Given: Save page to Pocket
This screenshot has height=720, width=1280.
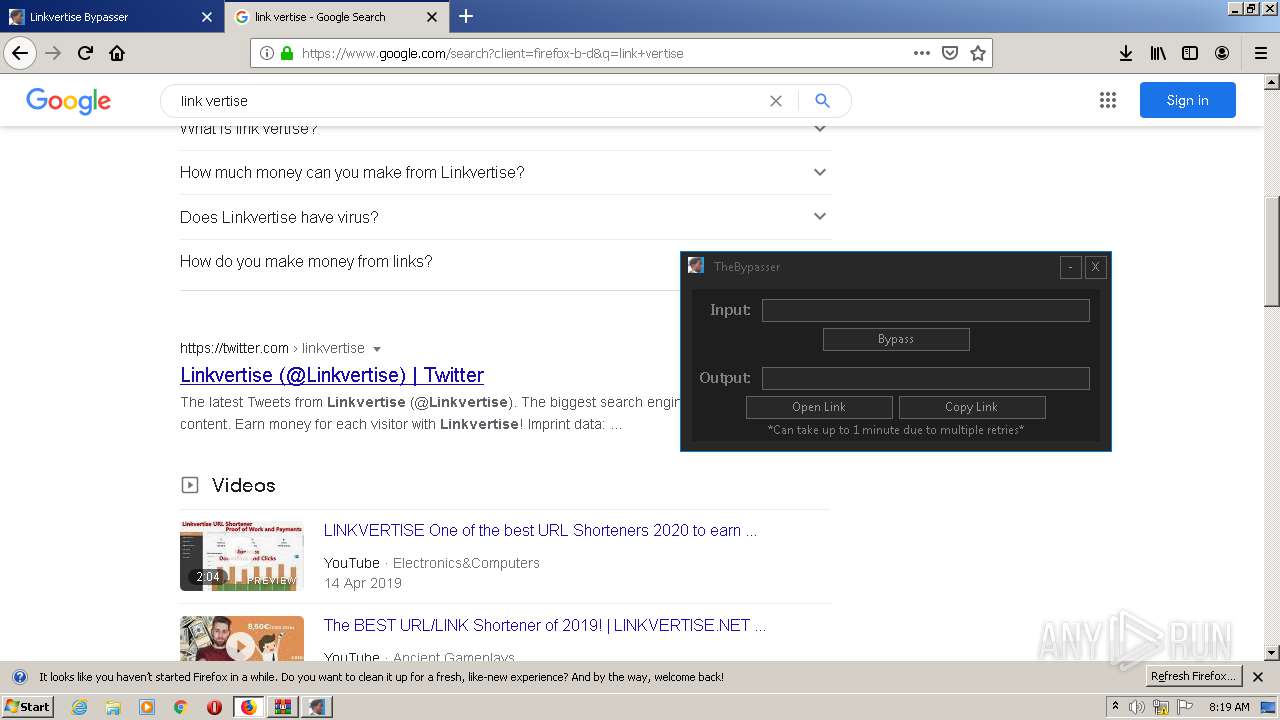Looking at the screenshot, I should (950, 53).
